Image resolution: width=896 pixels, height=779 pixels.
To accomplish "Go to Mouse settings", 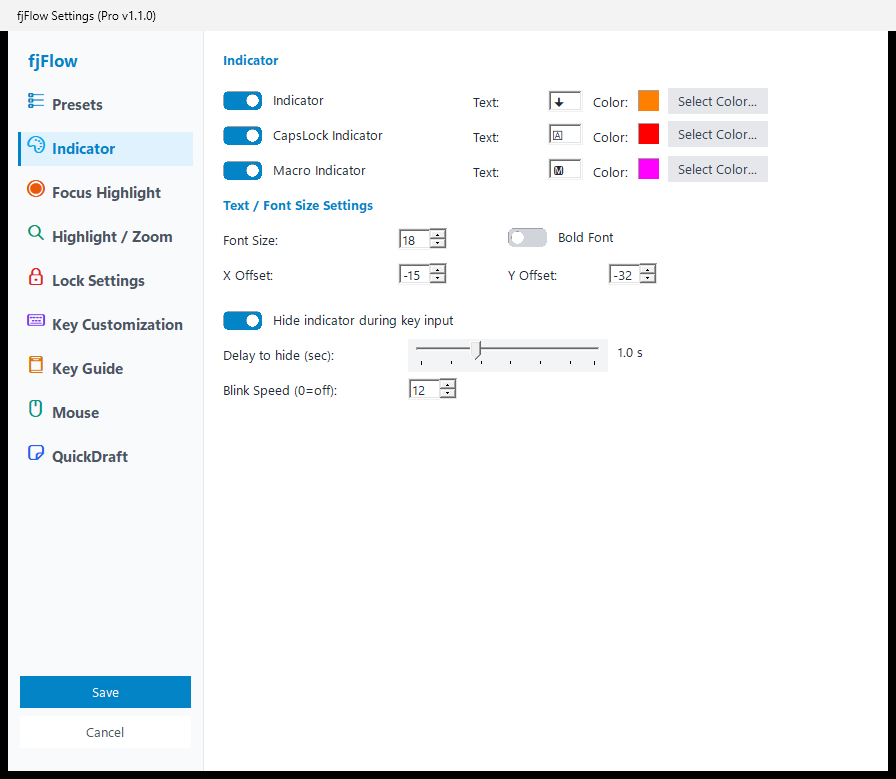I will click(106, 413).
